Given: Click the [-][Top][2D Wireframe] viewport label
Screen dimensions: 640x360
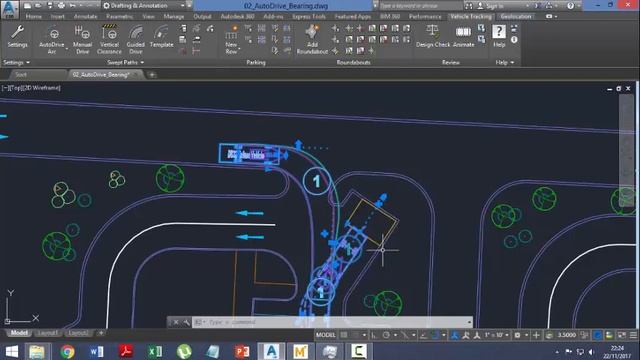Looking at the screenshot, I should pyautogui.click(x=31, y=88).
